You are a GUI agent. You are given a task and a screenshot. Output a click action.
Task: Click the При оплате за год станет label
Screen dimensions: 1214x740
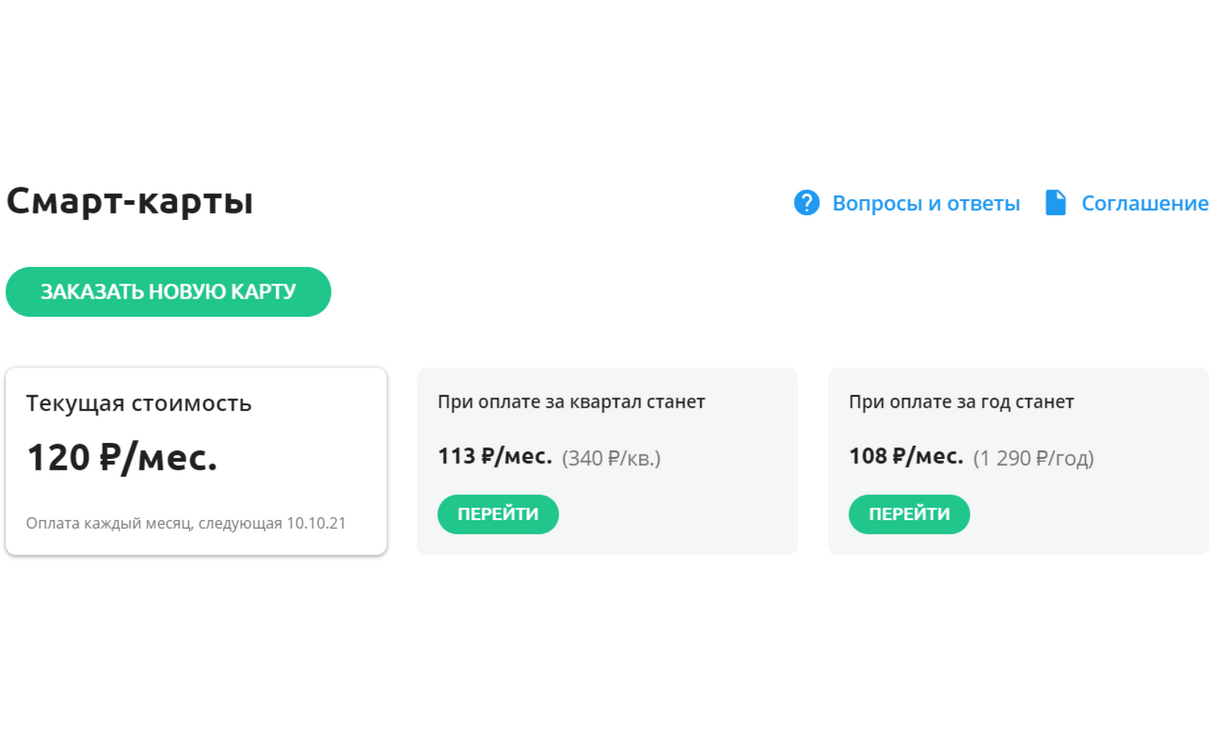(961, 402)
